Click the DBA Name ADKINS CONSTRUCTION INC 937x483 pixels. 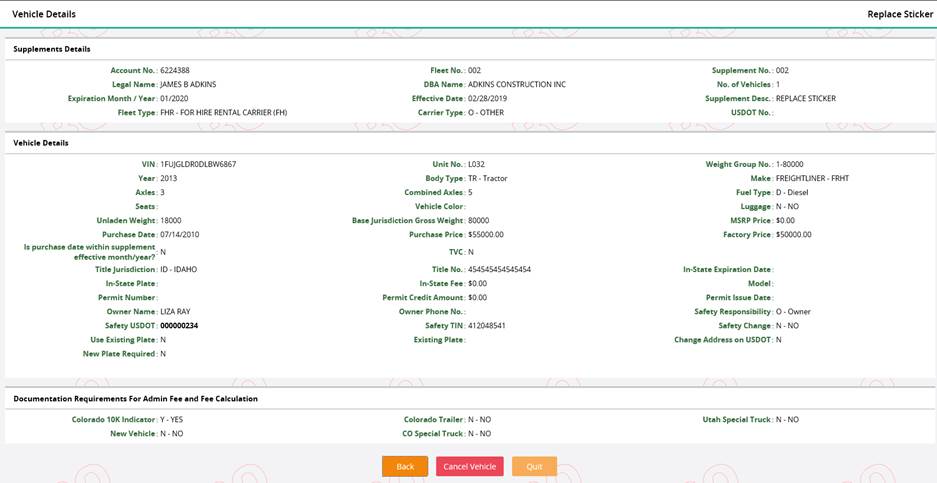[516, 85]
